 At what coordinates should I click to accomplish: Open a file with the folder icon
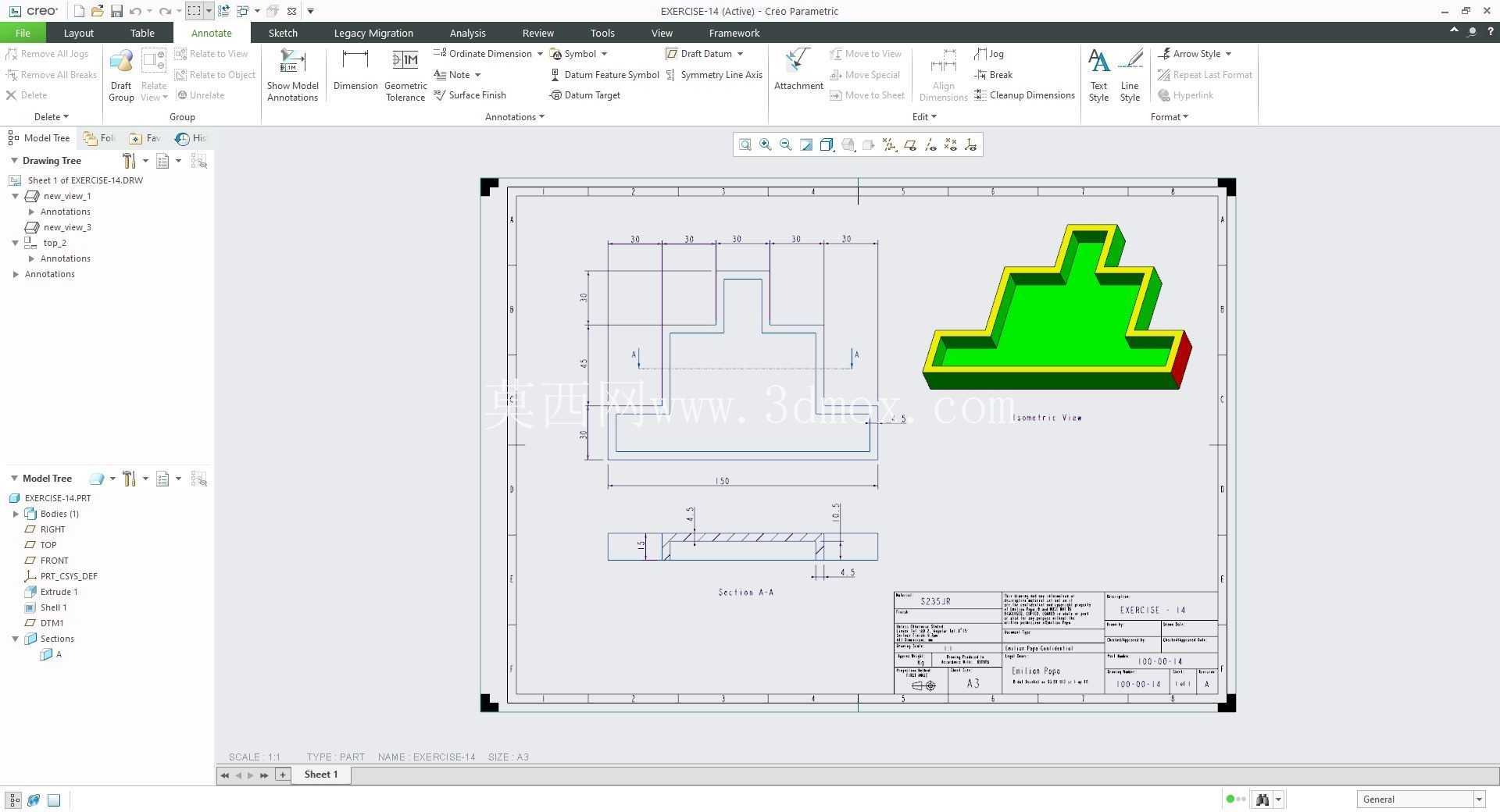pos(98,11)
